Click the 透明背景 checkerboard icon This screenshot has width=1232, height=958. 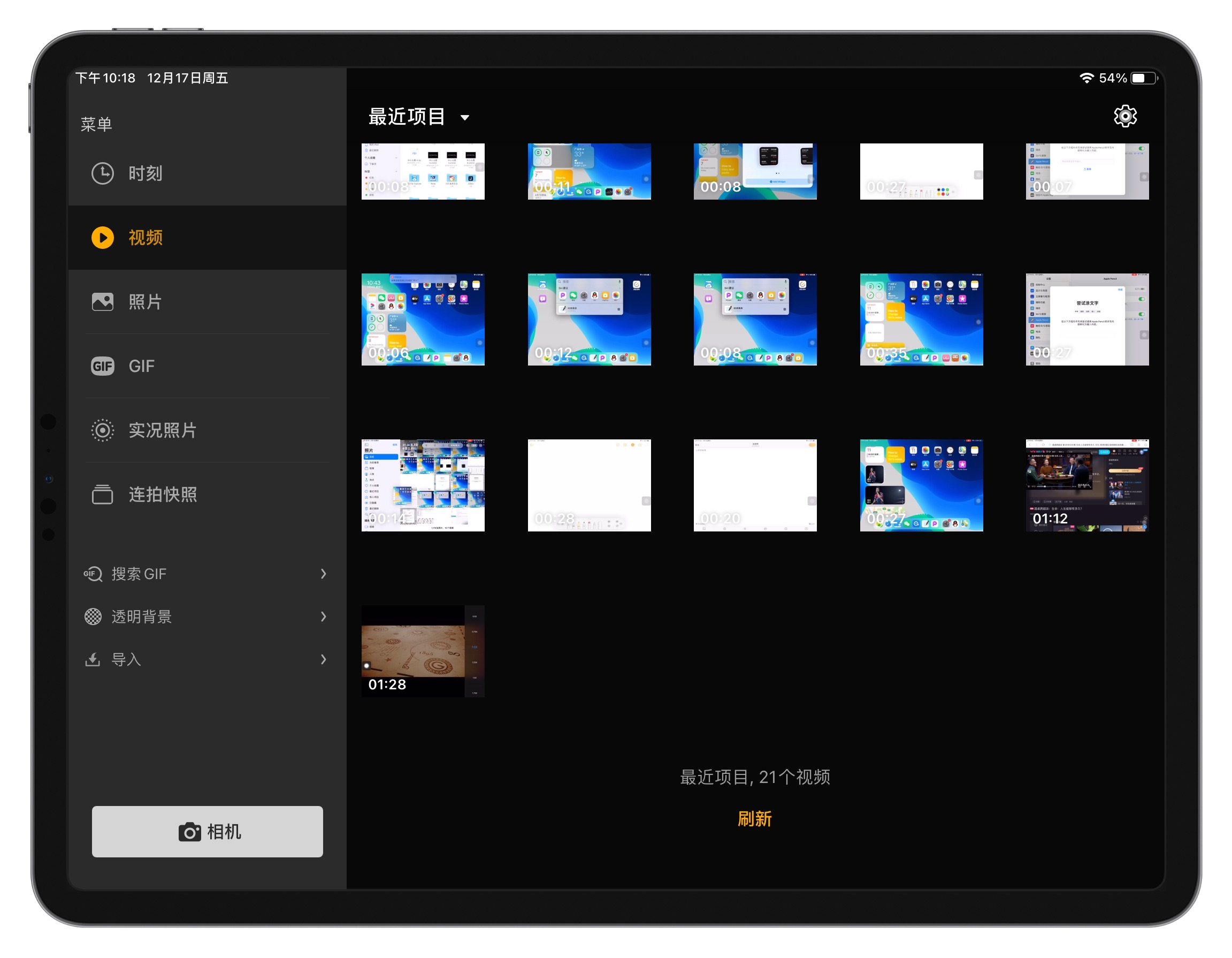pyautogui.click(x=93, y=617)
